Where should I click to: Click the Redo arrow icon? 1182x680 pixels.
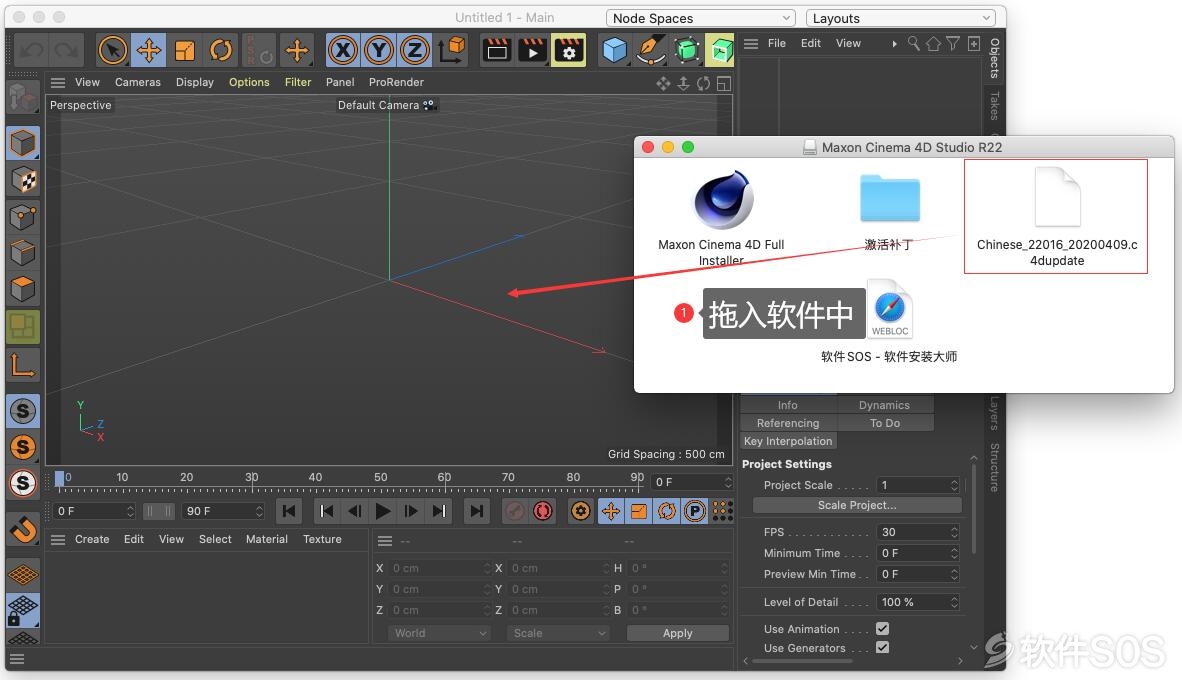[66, 51]
